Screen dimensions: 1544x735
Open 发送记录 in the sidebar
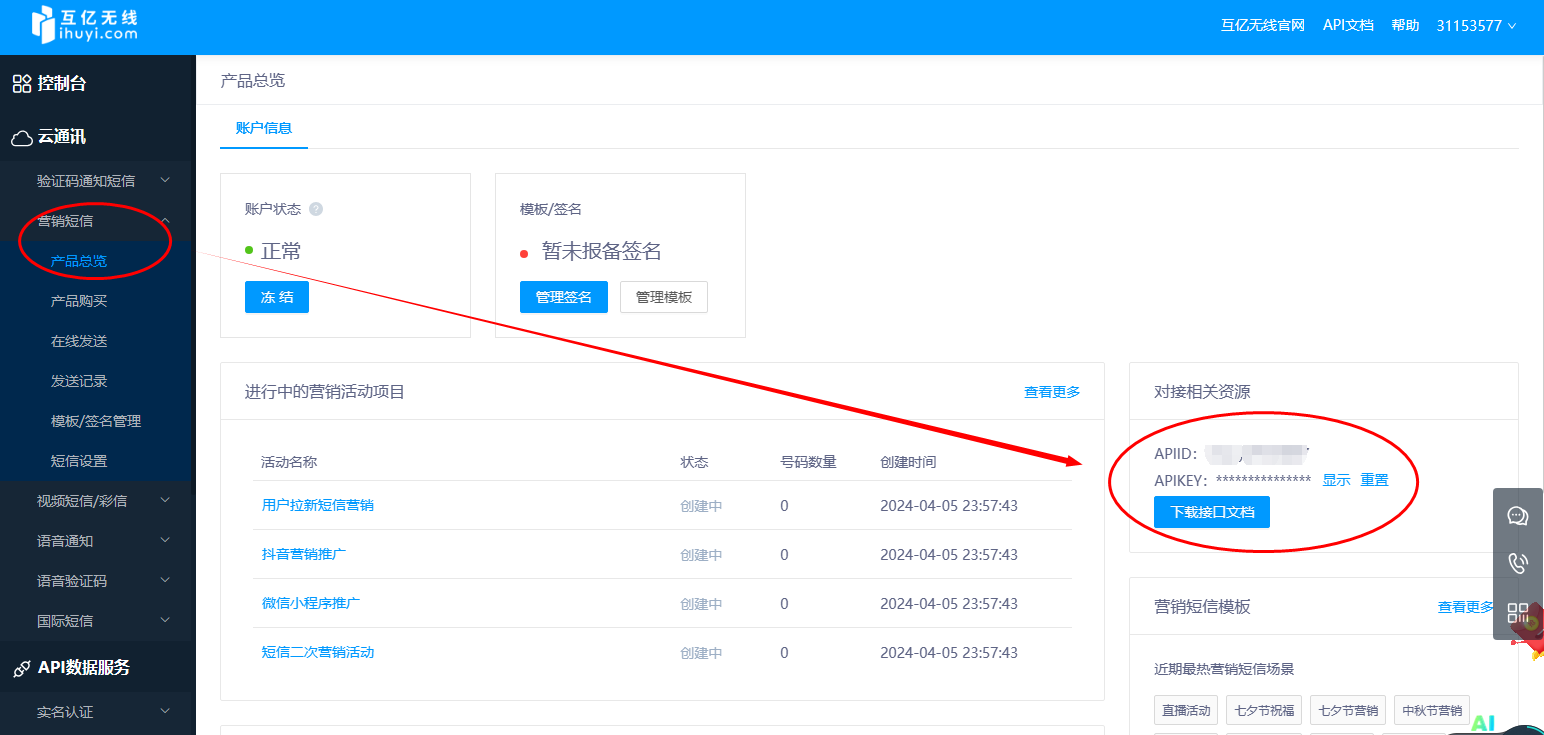click(x=79, y=381)
